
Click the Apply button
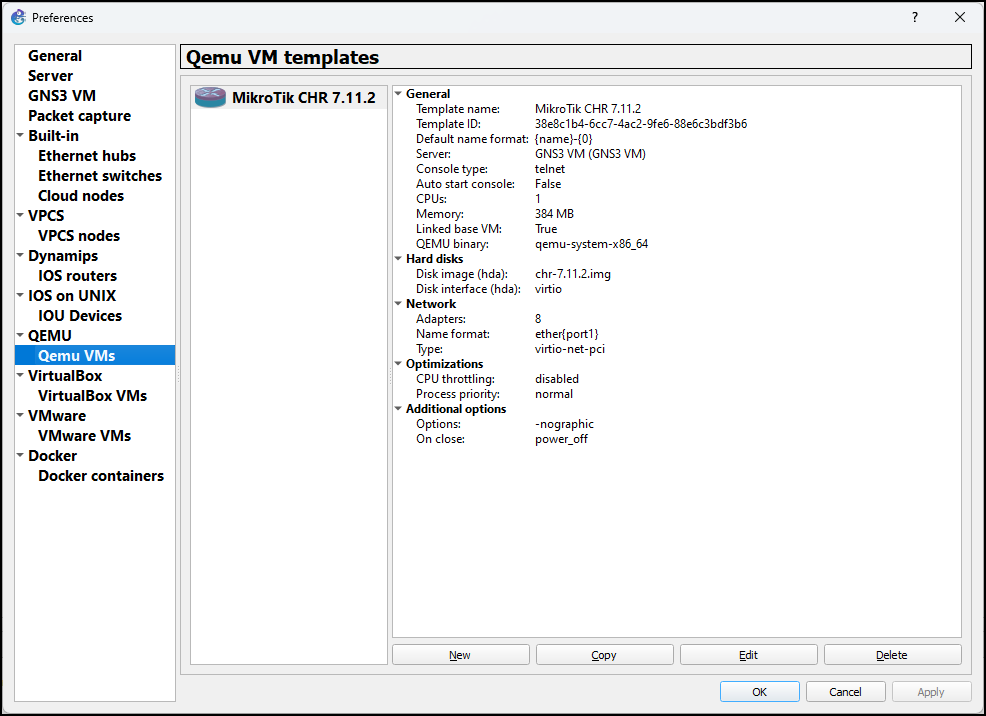tap(931, 691)
